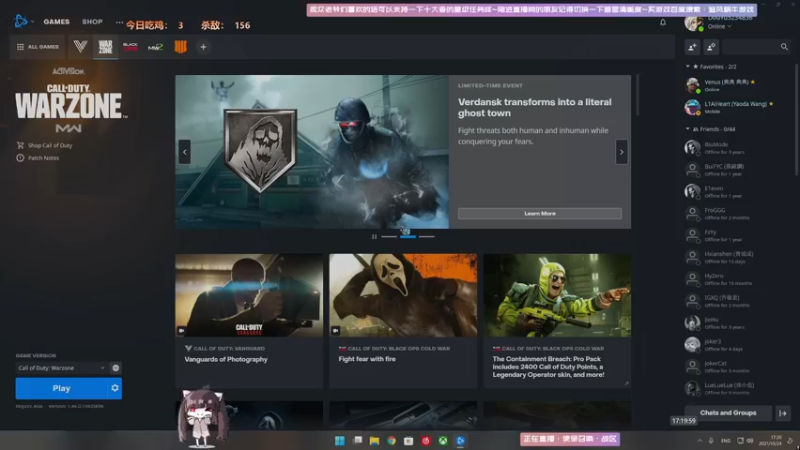The width and height of the screenshot is (800, 450).
Task: Open Chats and Groups
Action: [x=728, y=413]
